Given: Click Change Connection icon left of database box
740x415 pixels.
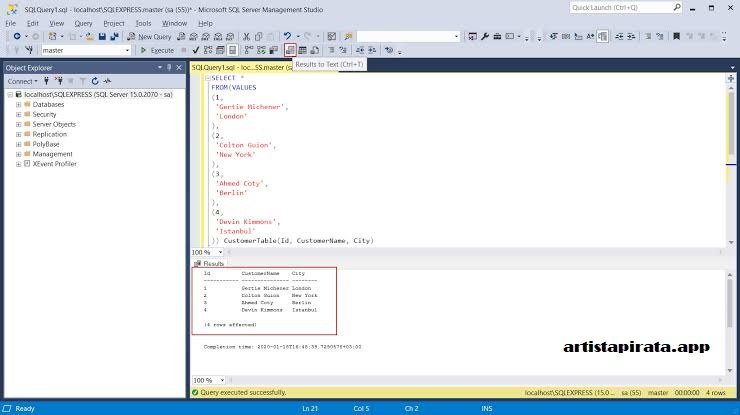Looking at the screenshot, I should click(29, 50).
